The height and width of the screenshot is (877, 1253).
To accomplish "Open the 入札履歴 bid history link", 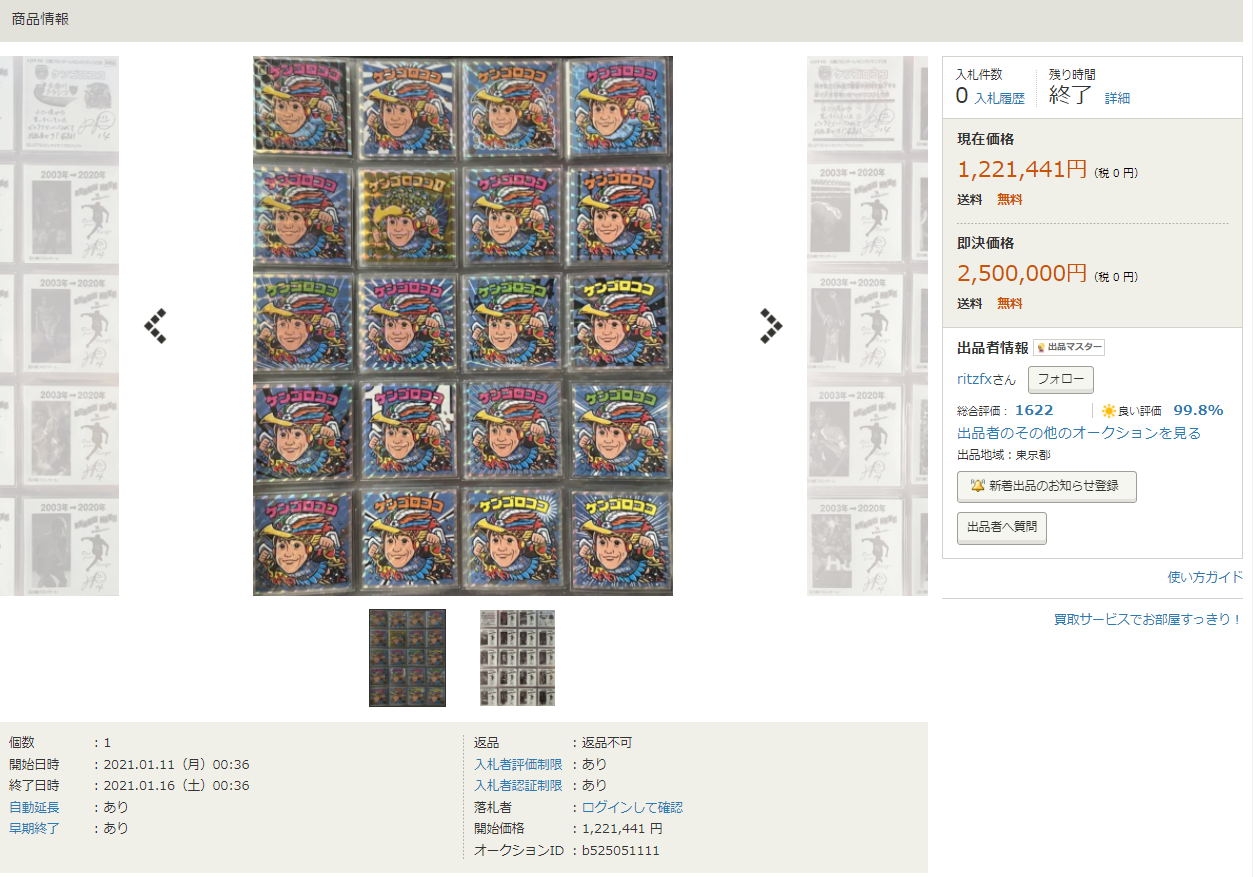I will click(x=999, y=98).
